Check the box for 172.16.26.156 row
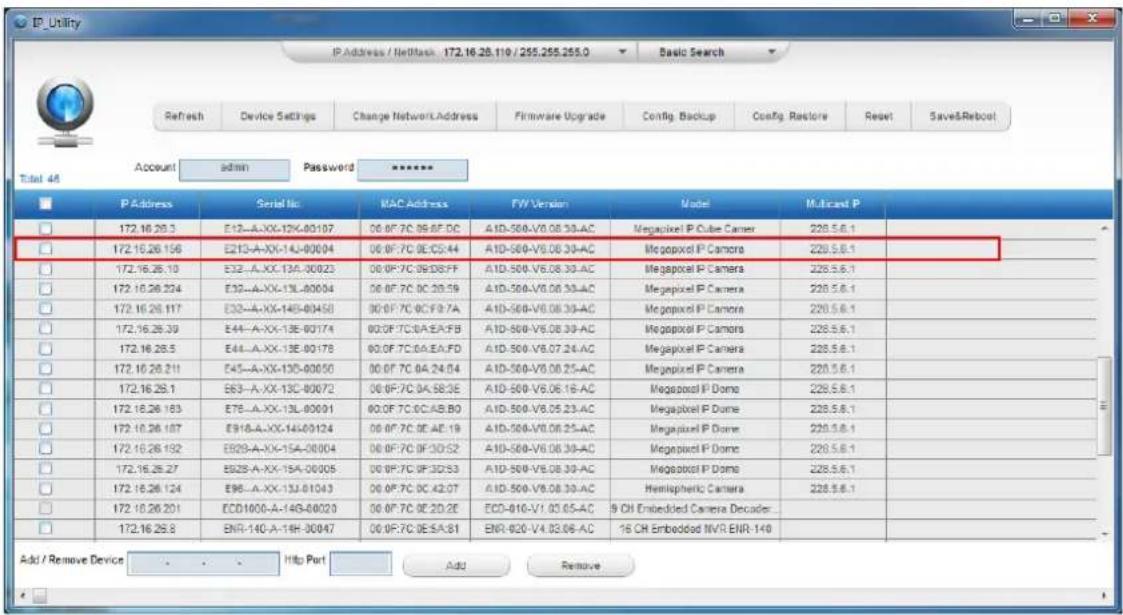Viewport: 1123px width, 615px height. [46, 249]
